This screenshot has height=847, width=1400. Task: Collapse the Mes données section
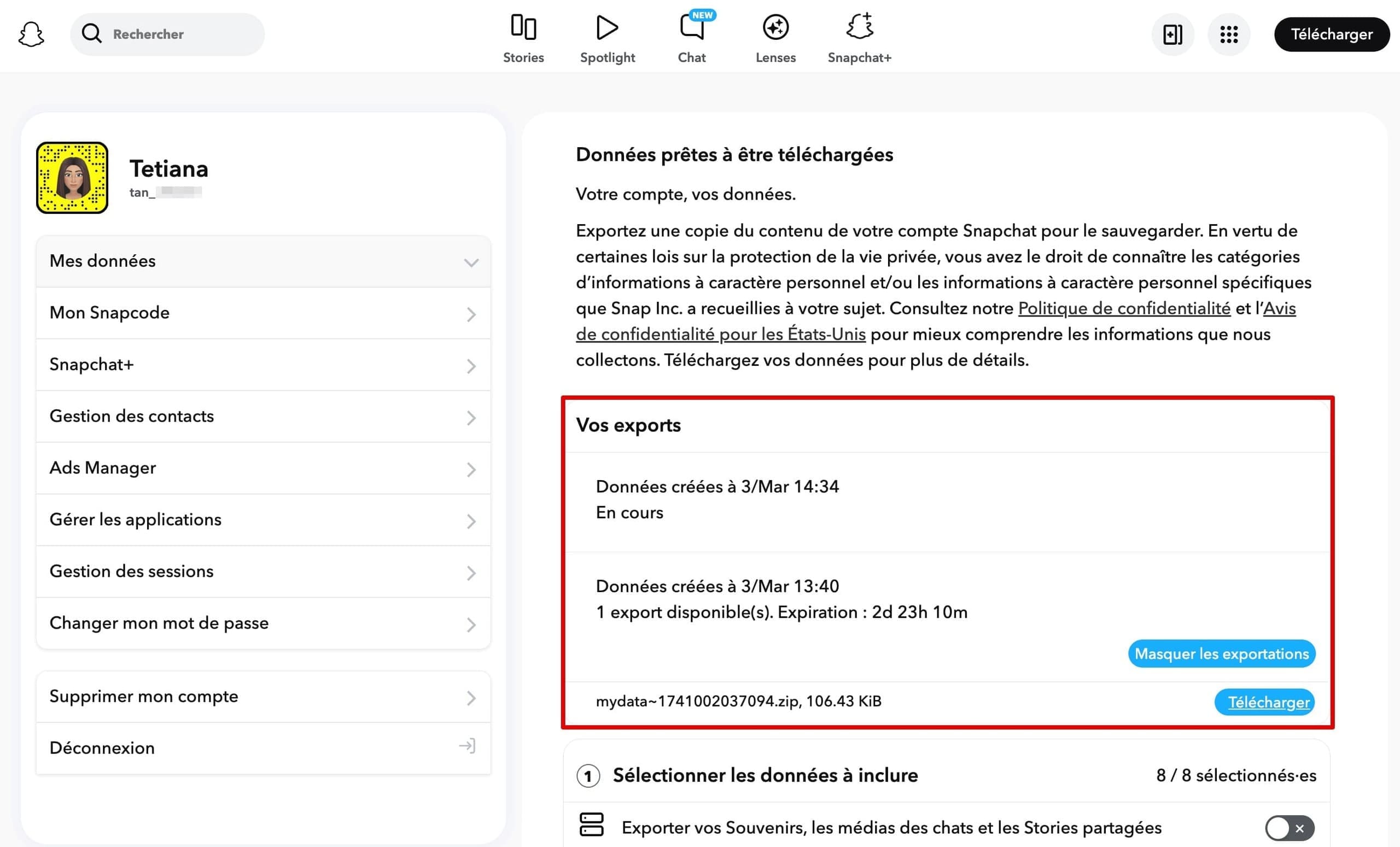(x=263, y=261)
